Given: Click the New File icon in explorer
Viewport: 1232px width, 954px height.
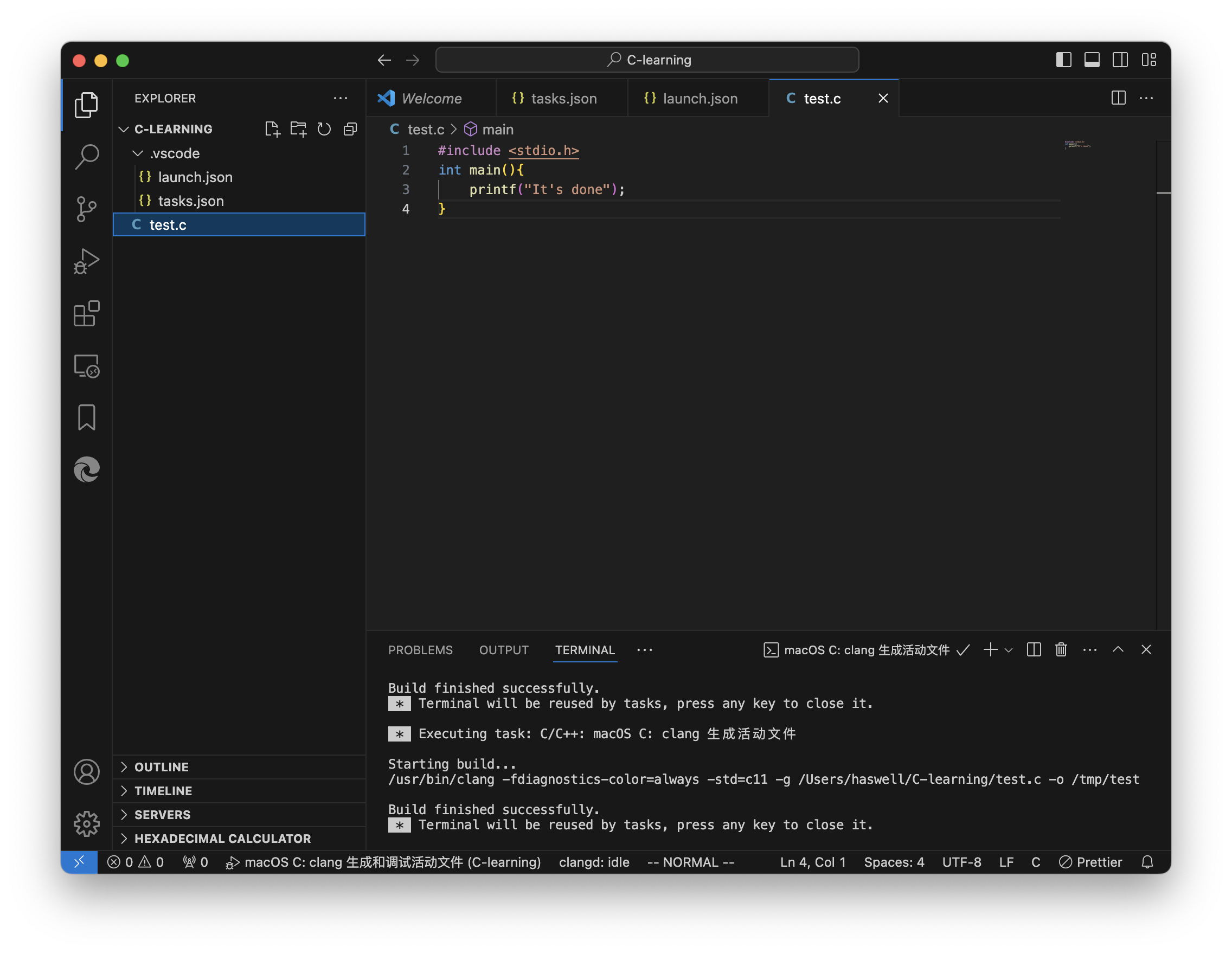Looking at the screenshot, I should (x=272, y=129).
